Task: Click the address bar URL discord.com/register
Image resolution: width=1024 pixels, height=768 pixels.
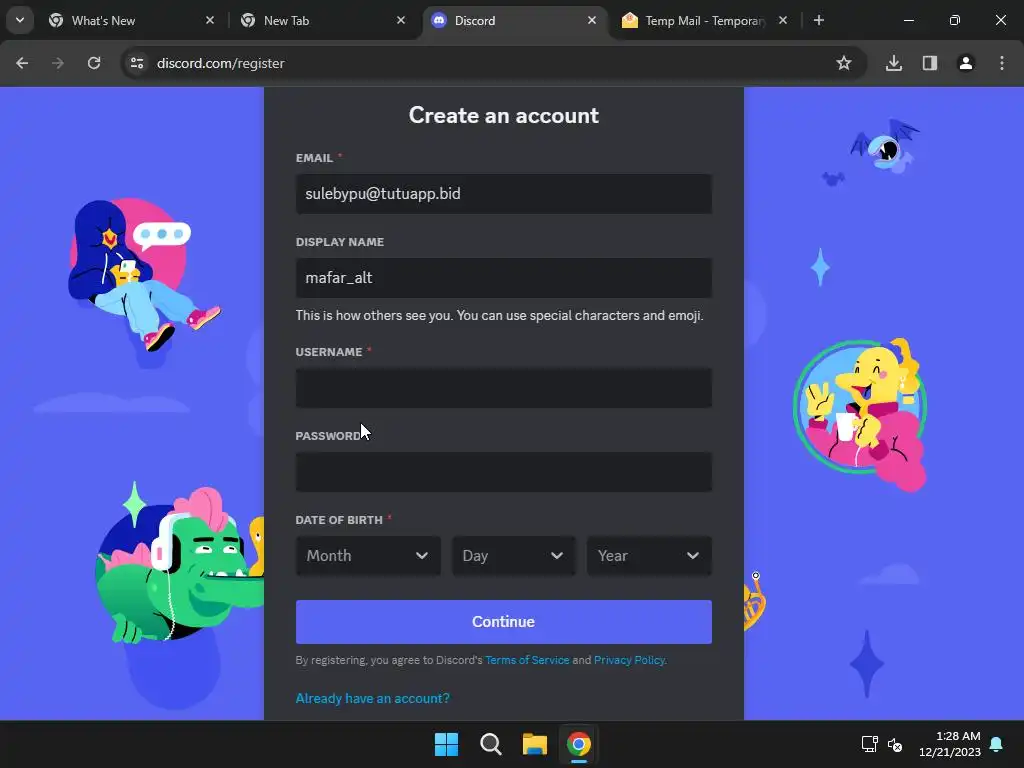Action: click(221, 63)
